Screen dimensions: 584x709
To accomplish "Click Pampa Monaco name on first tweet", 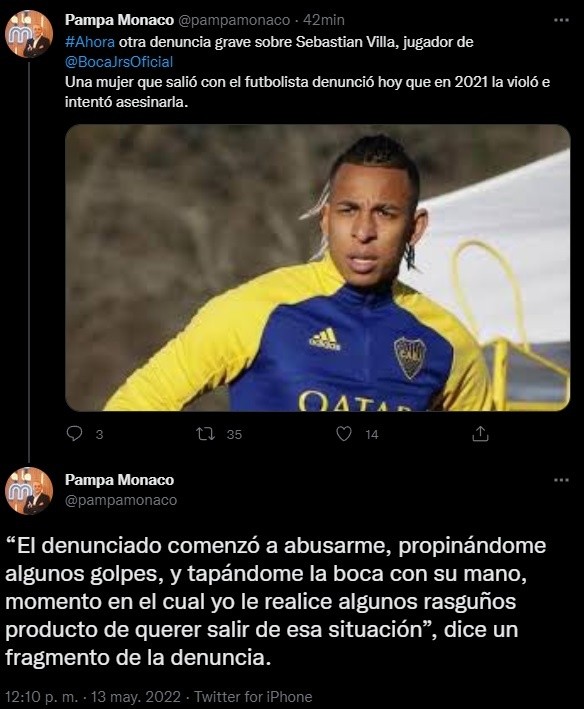I will click(x=119, y=20).
